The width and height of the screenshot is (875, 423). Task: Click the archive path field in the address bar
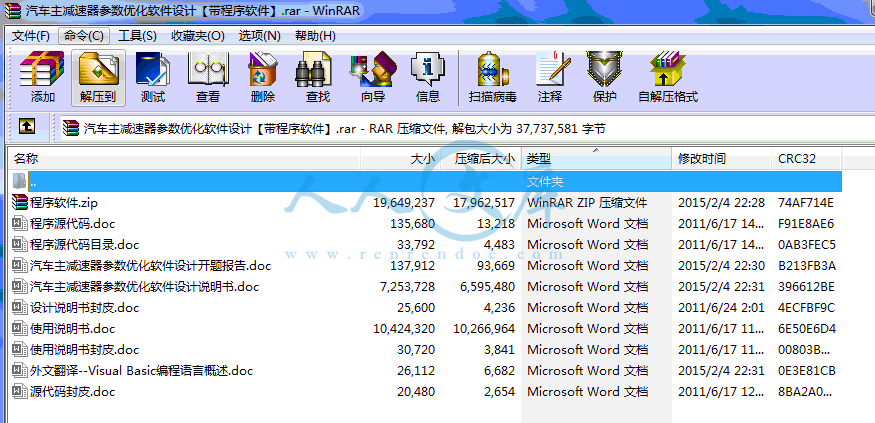(x=466, y=129)
